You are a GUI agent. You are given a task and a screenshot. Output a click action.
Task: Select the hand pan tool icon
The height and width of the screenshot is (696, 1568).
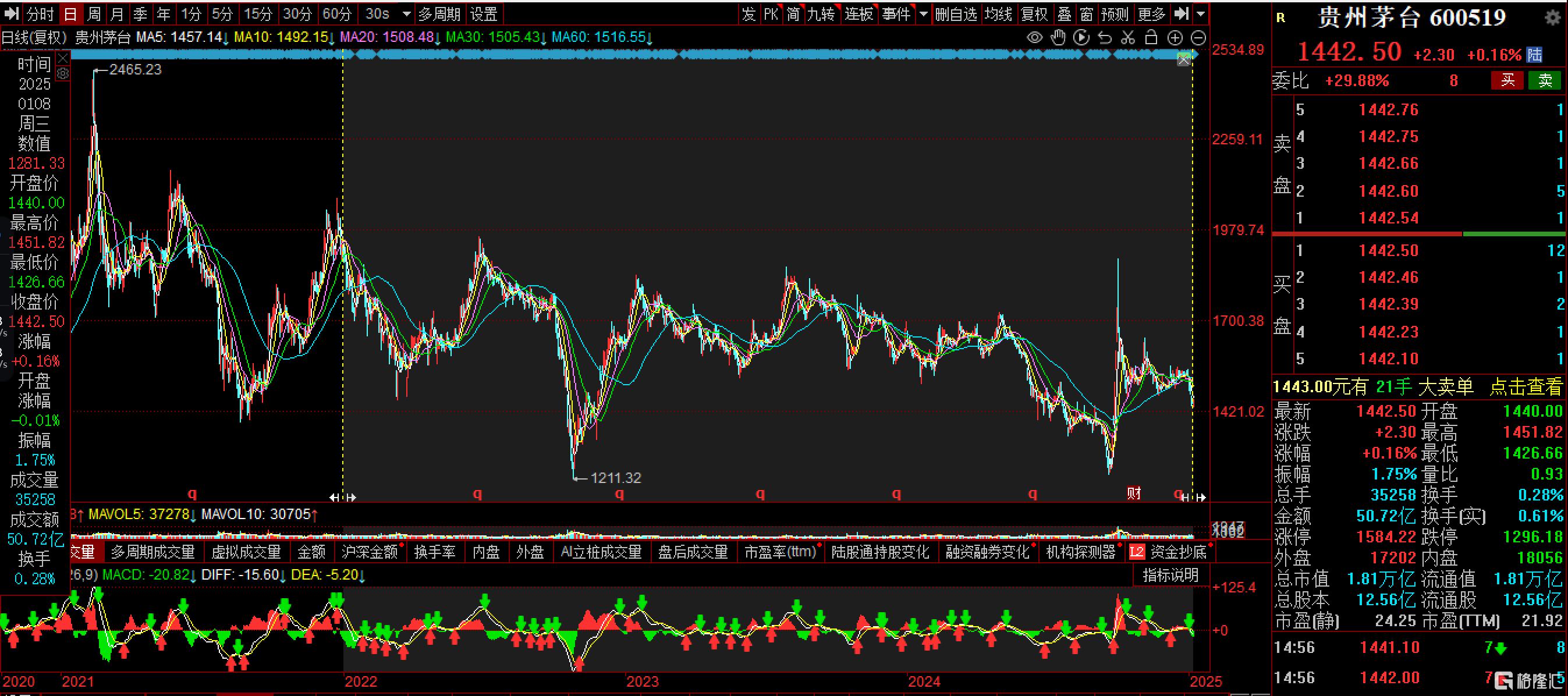pos(1058,38)
